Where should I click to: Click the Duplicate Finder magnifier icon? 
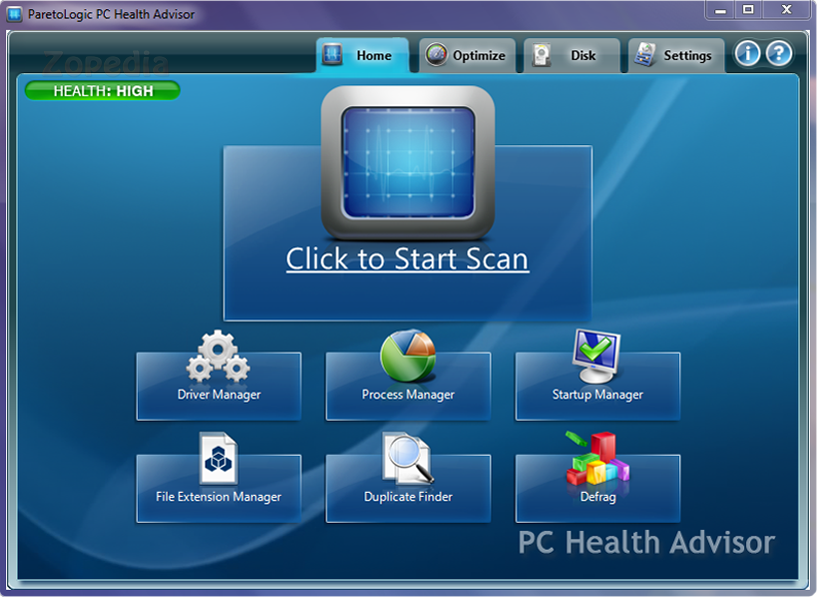[x=408, y=458]
